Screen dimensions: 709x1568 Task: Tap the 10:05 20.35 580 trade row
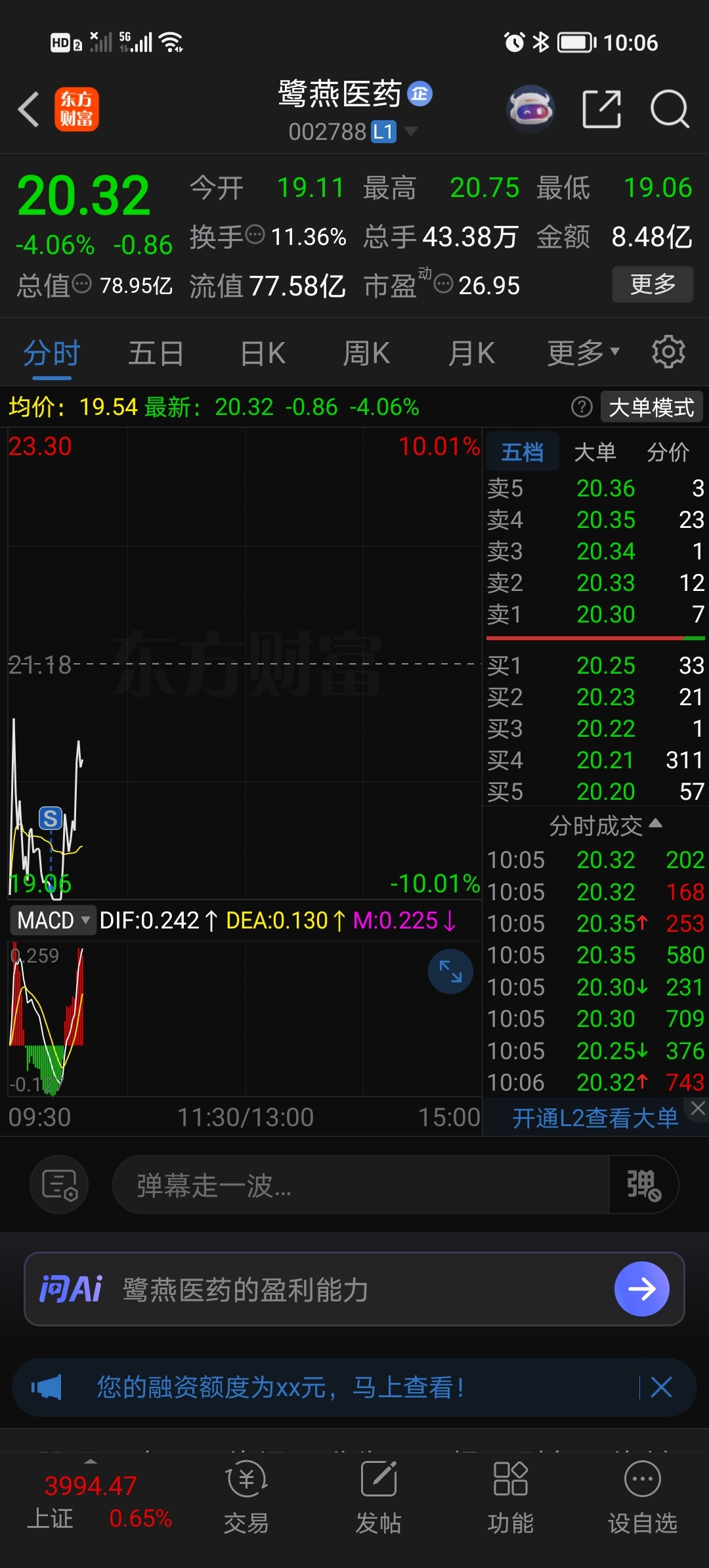point(595,955)
